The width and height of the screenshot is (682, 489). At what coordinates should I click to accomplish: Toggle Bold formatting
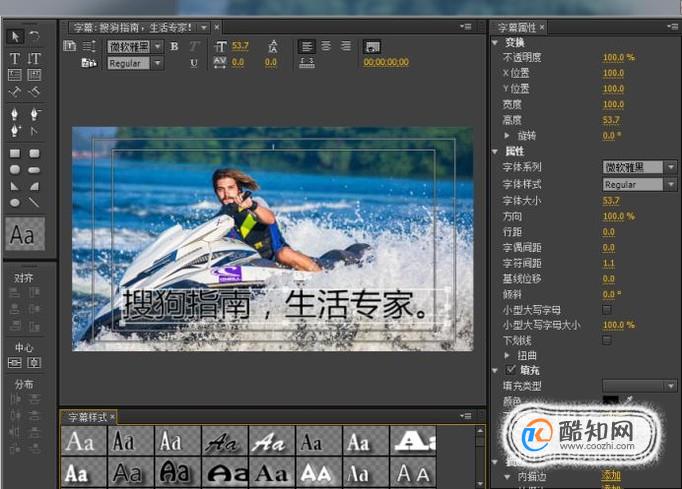[x=174, y=46]
